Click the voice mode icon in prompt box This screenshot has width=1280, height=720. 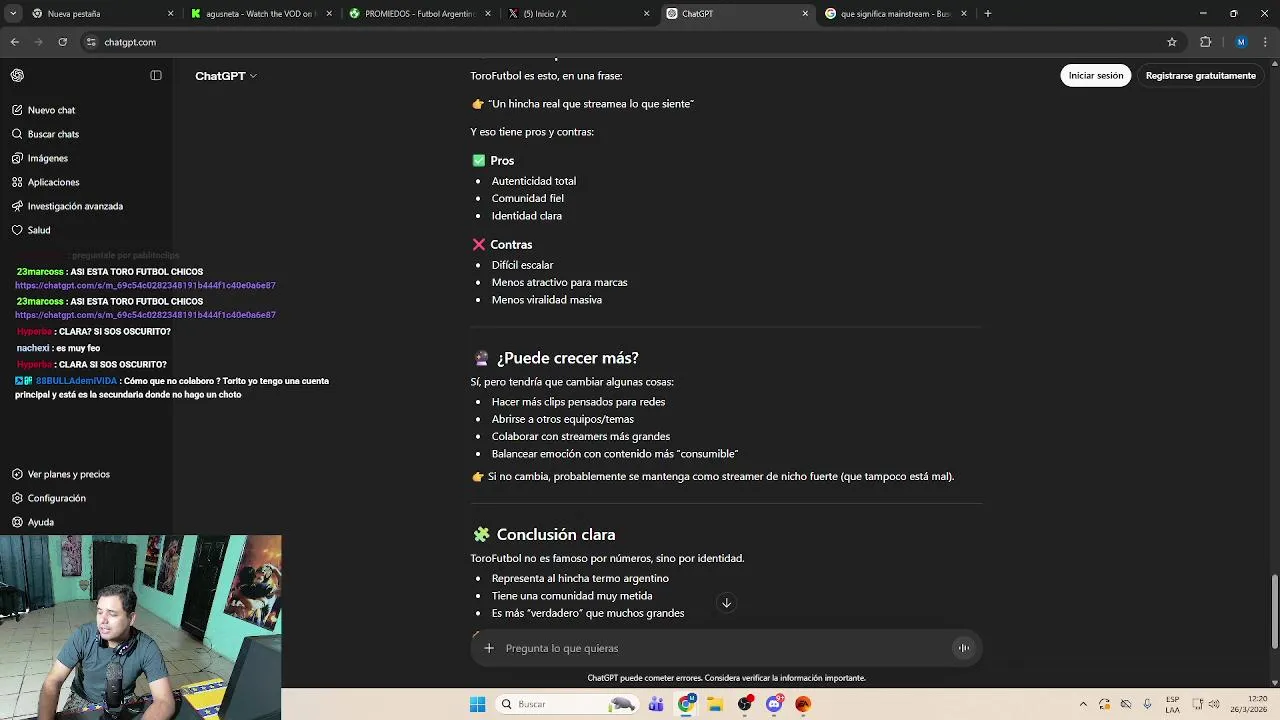pyautogui.click(x=963, y=648)
